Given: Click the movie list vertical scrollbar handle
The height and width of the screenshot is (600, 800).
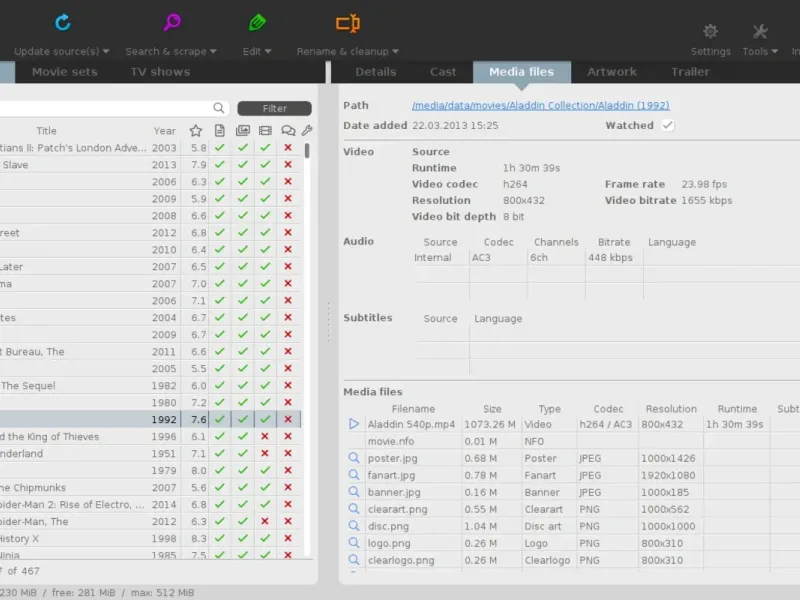Looking at the screenshot, I should (x=307, y=151).
